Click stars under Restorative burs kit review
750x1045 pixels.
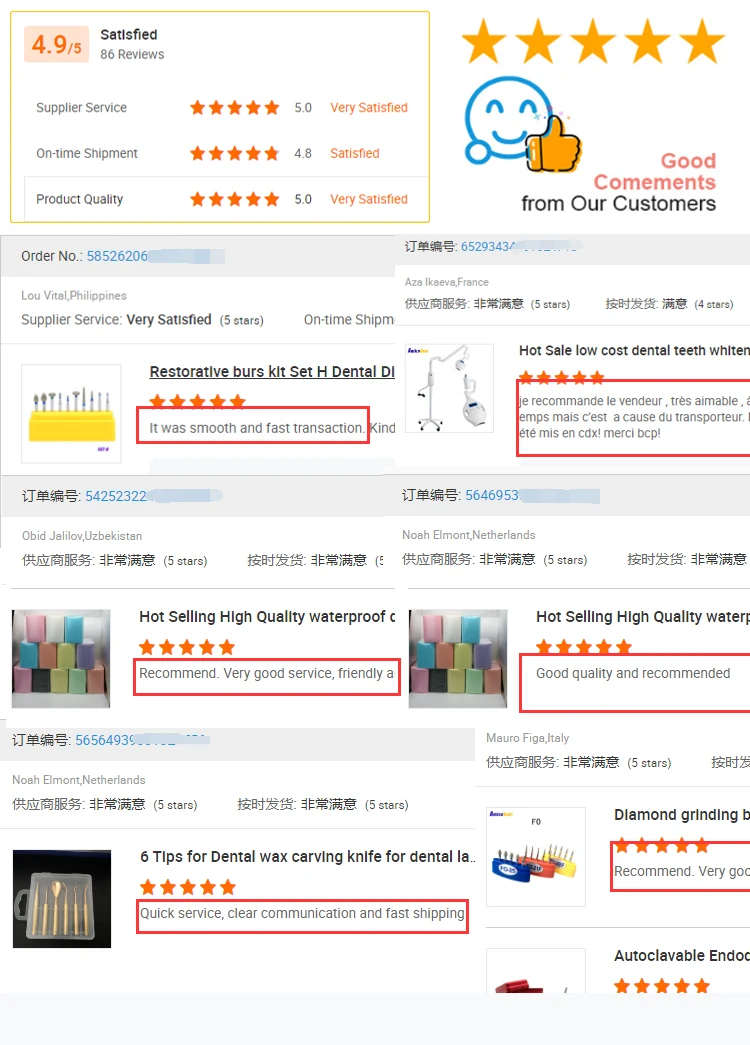[x=197, y=401]
